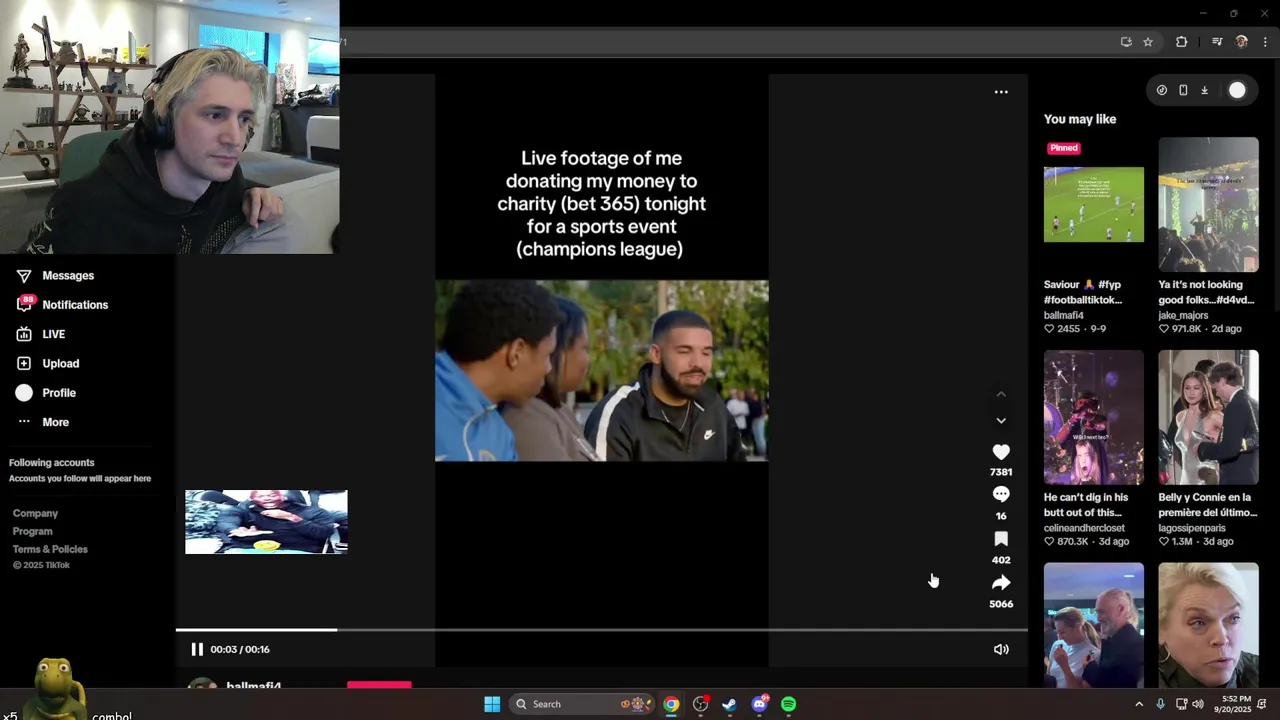Click celineandhercloset author name
Viewport: 1280px width, 720px height.
[1084, 528]
